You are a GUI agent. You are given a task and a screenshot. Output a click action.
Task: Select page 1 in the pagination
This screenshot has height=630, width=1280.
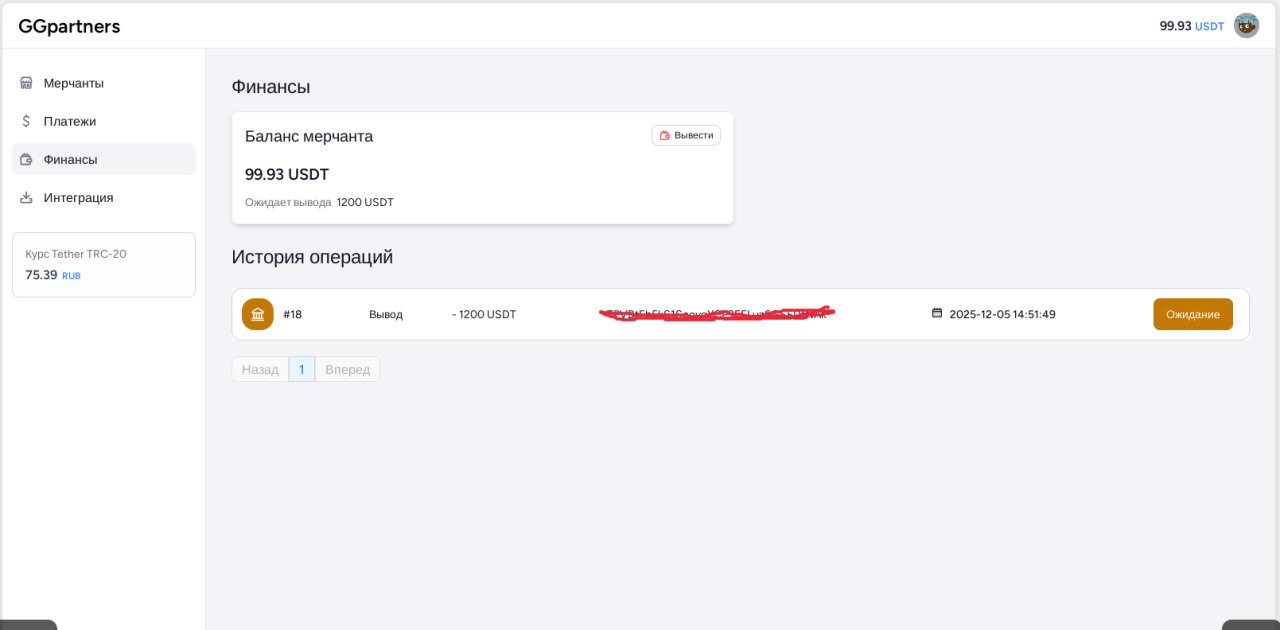(x=301, y=369)
